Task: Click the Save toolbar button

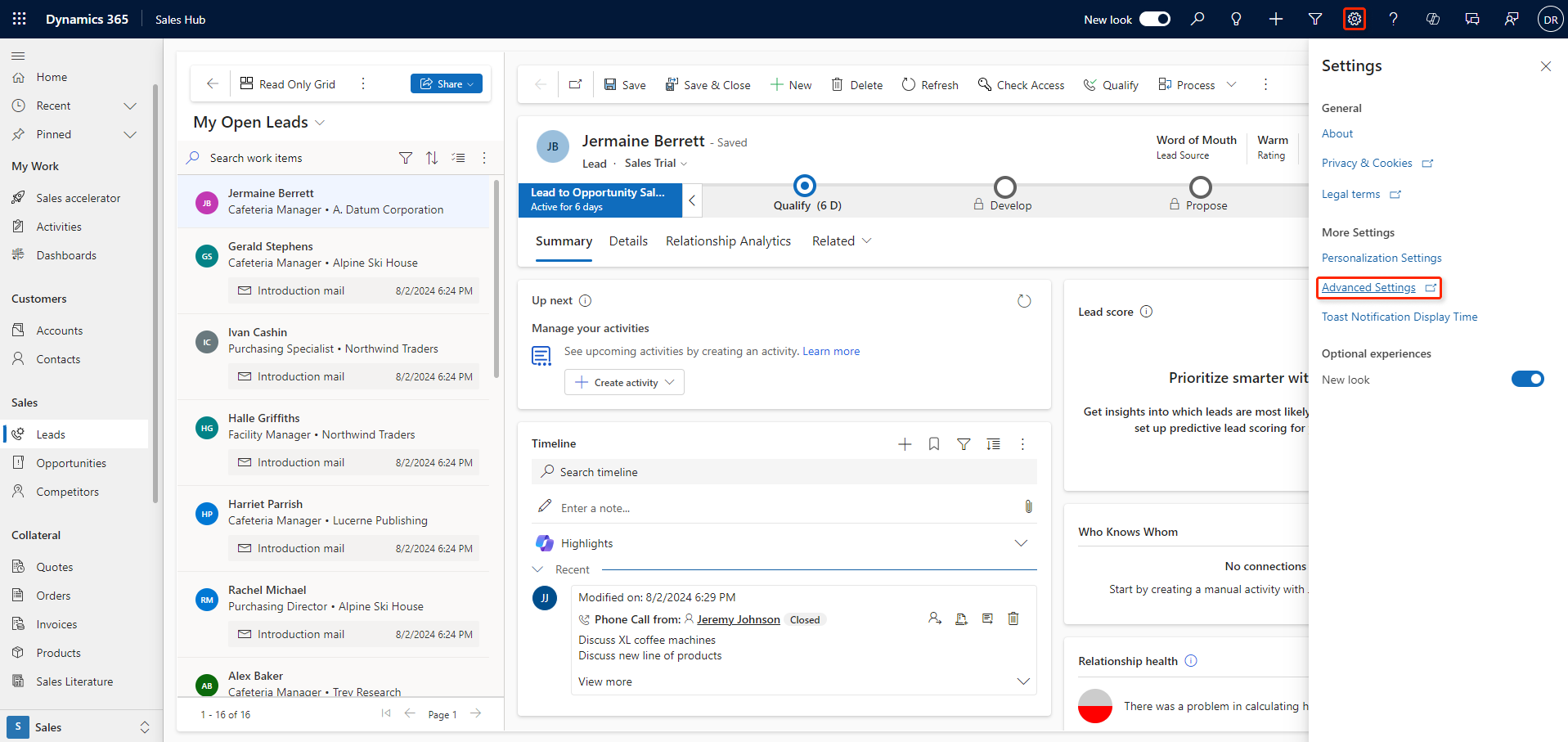Action: coord(625,85)
